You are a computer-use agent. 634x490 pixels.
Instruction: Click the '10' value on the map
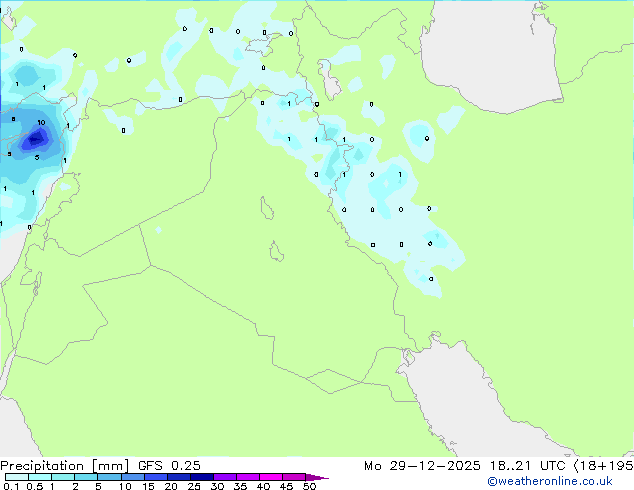click(41, 122)
